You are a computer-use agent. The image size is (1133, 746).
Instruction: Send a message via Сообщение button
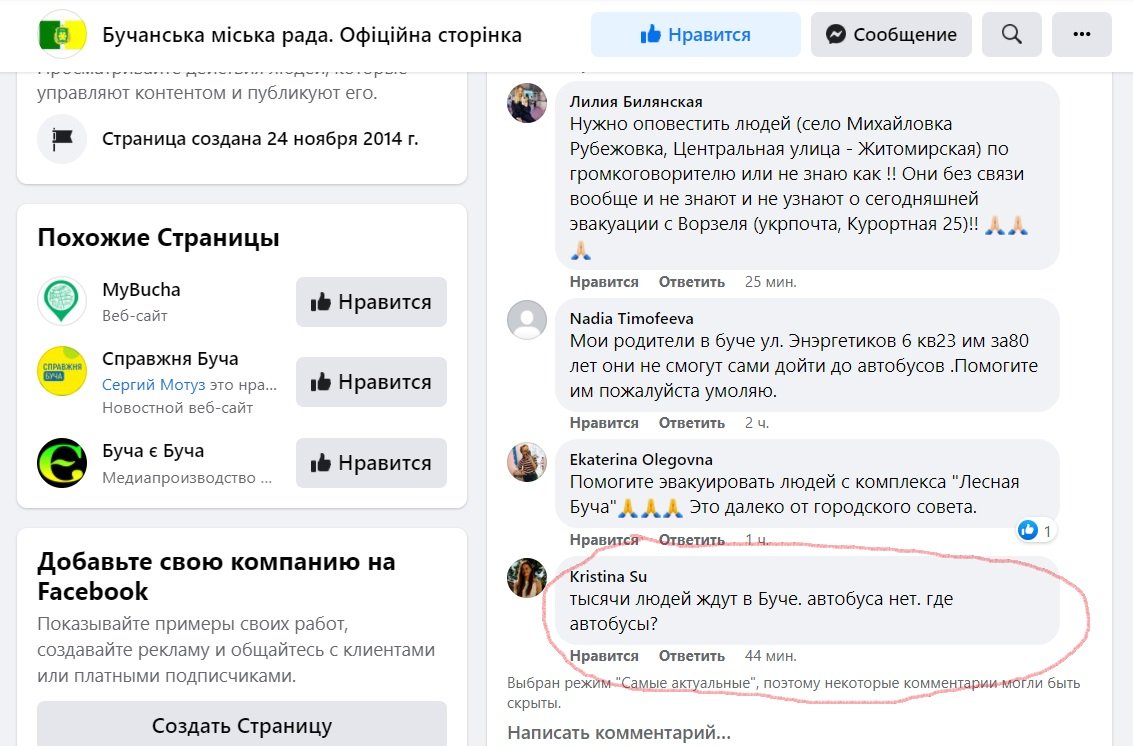point(891,35)
